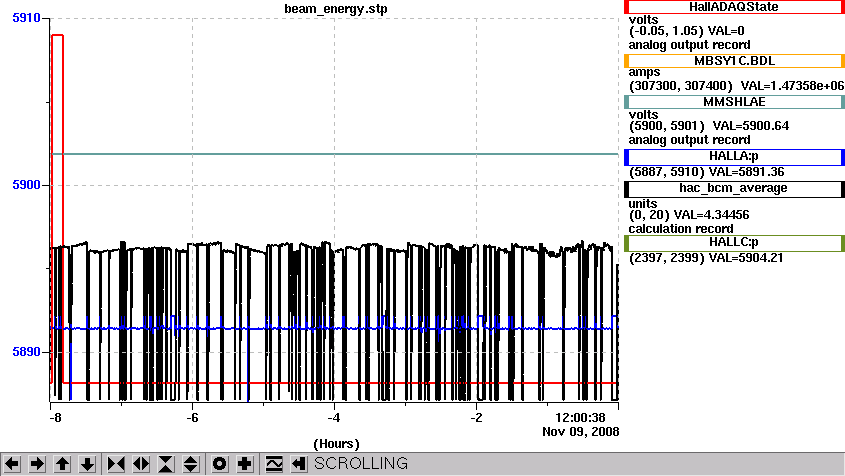Click the -8 hours axis label
This screenshot has height=476, width=845.
click(55, 418)
